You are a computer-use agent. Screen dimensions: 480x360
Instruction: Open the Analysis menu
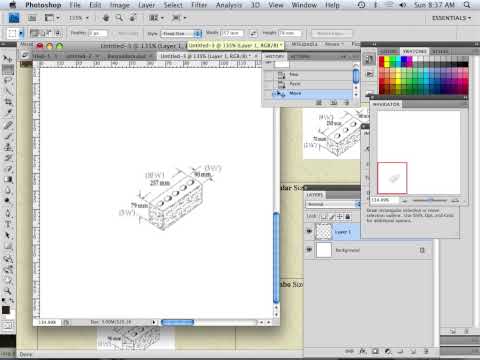tap(229, 5)
